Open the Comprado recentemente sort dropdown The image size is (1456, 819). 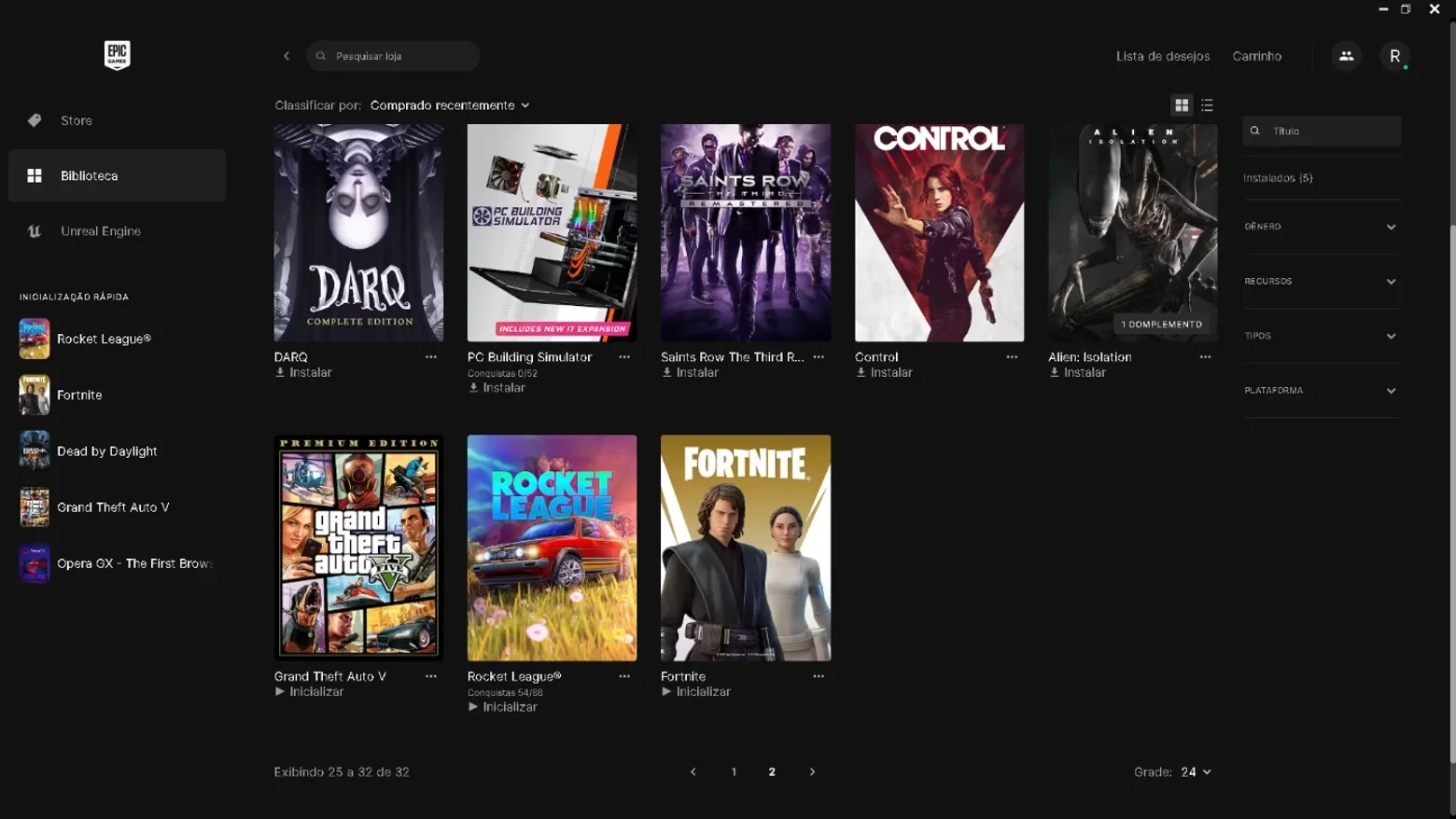[x=450, y=105]
